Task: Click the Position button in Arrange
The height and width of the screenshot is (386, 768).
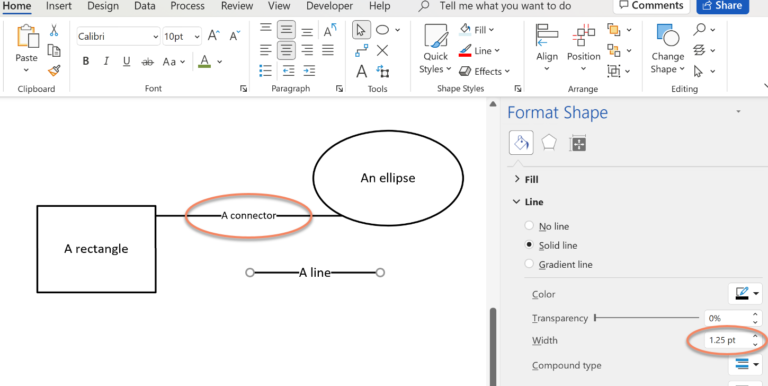Action: pyautogui.click(x=583, y=48)
